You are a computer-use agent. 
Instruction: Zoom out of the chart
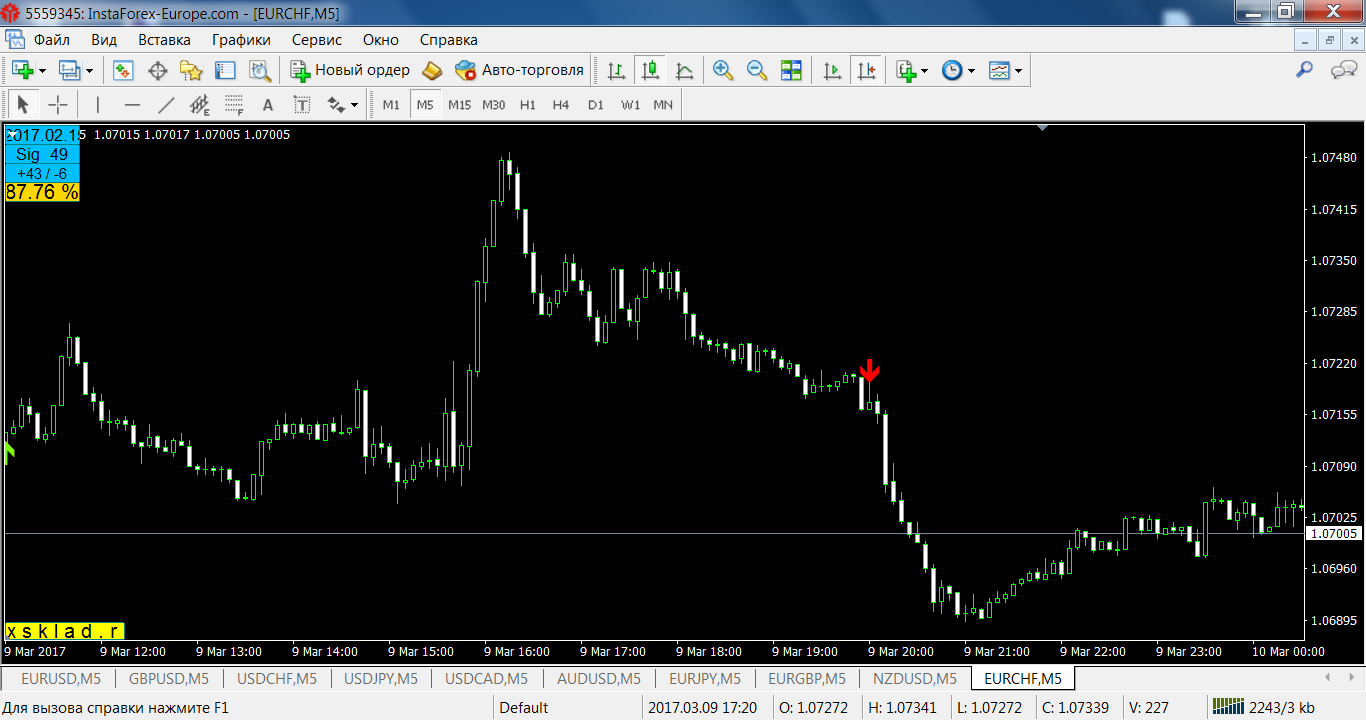point(757,70)
